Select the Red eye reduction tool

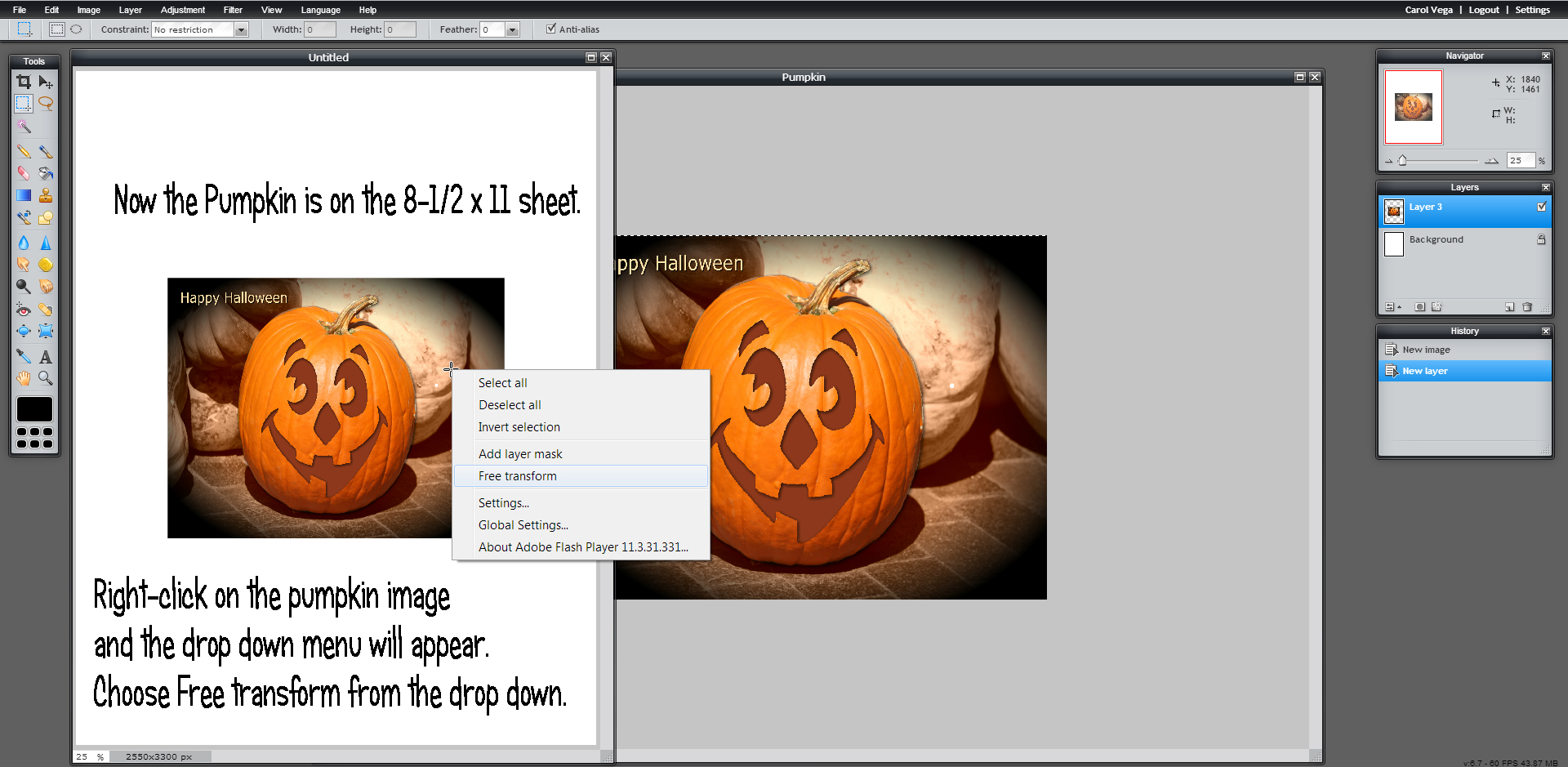click(24, 310)
